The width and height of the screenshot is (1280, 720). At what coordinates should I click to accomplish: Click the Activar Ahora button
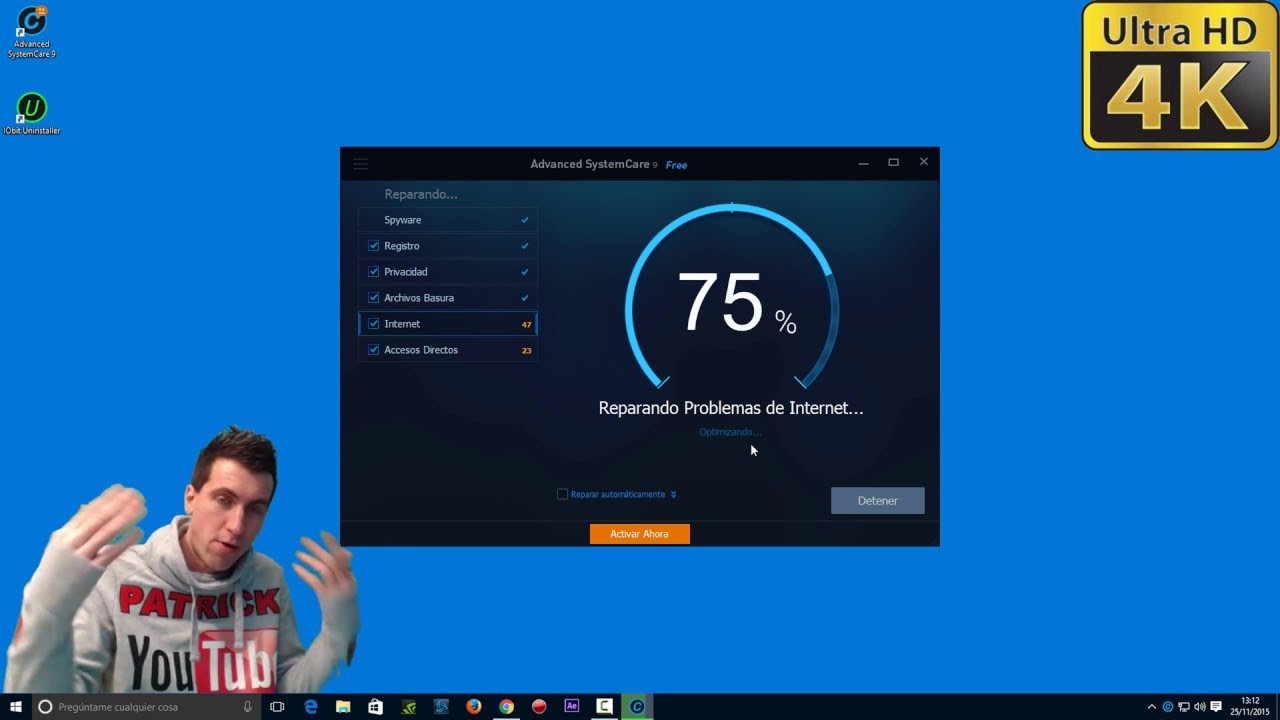point(640,534)
